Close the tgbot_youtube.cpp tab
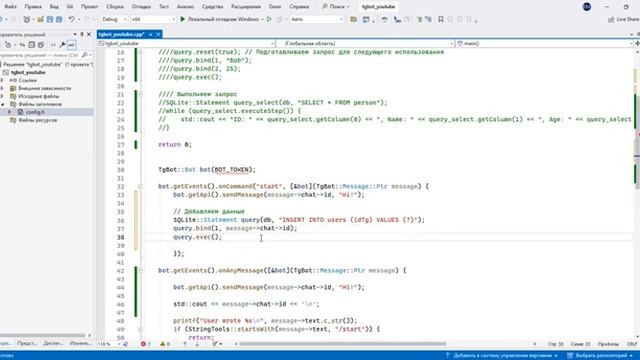Screen dimensions: 640x360 pyautogui.click(x=158, y=34)
